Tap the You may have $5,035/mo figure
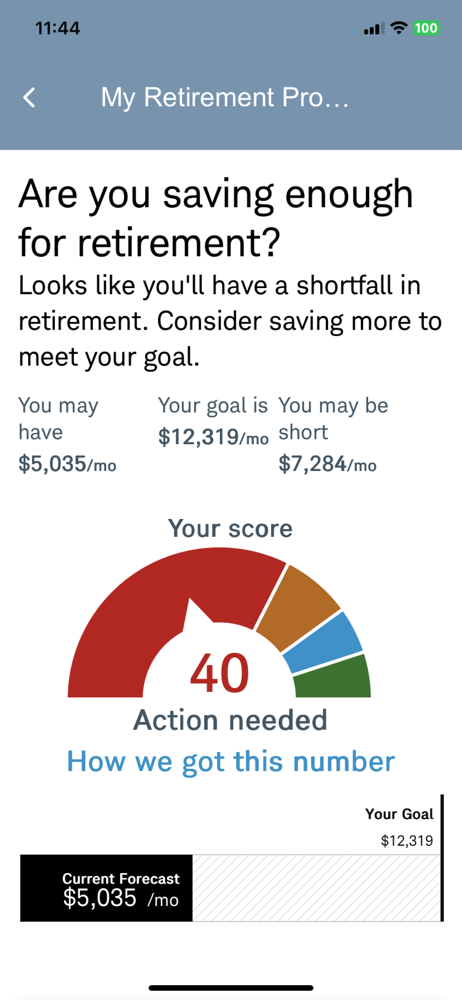This screenshot has width=462, height=1000. 67,435
